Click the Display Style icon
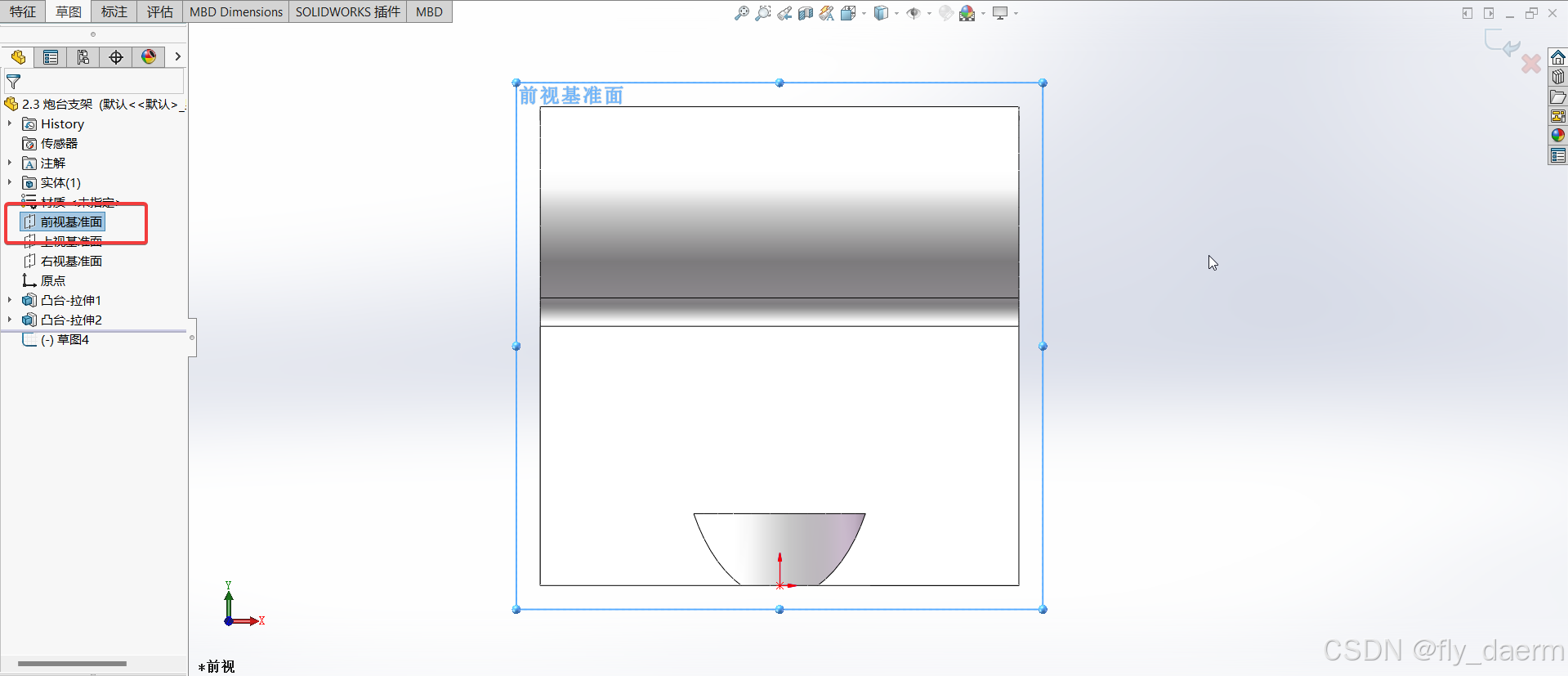 (x=881, y=13)
